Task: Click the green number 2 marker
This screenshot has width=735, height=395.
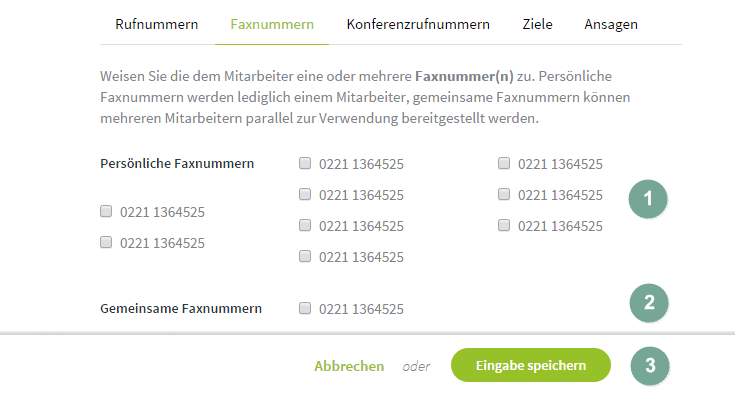Action: 649,303
